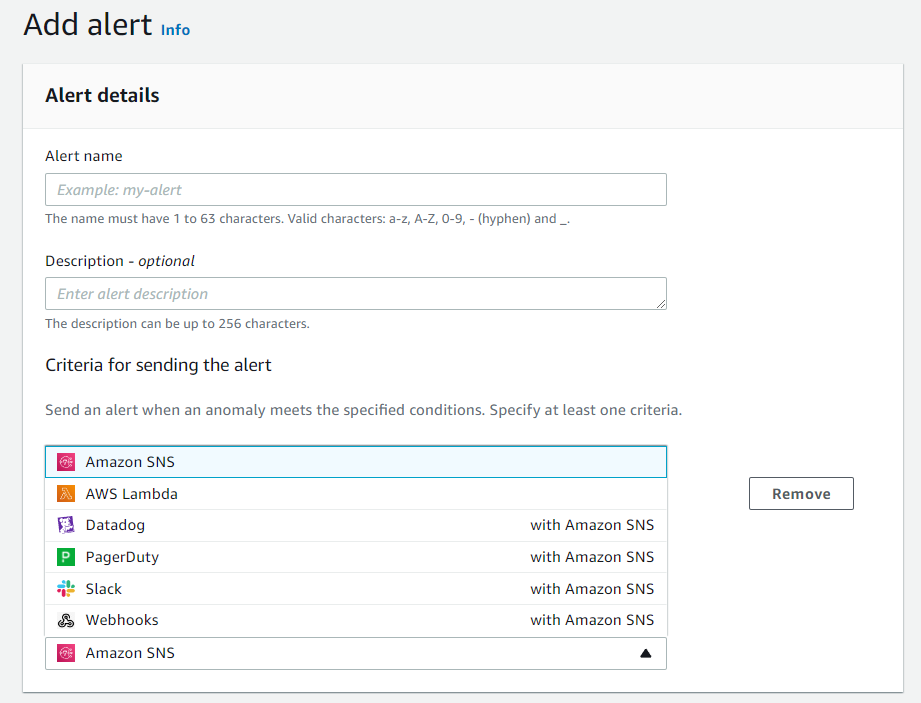Click the colorful Slack logo icon
921x703 pixels.
point(66,588)
